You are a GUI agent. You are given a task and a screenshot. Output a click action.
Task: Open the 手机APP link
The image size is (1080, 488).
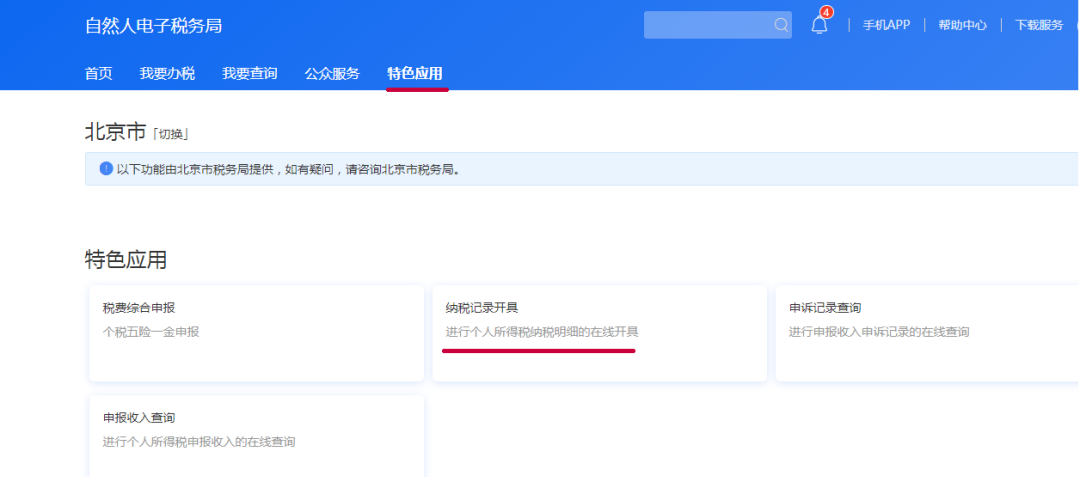[x=886, y=25]
